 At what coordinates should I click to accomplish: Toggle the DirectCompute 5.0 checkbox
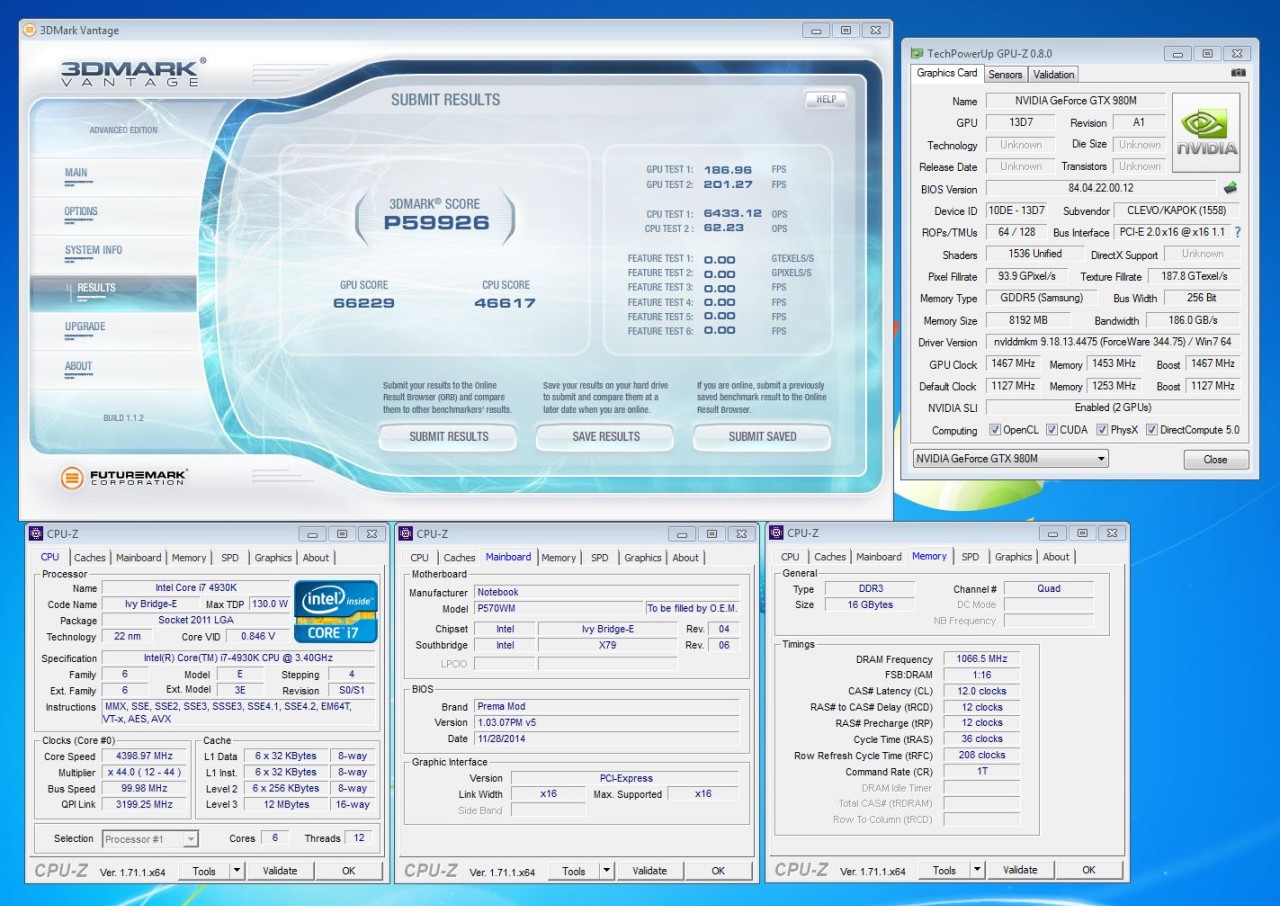coord(1152,430)
